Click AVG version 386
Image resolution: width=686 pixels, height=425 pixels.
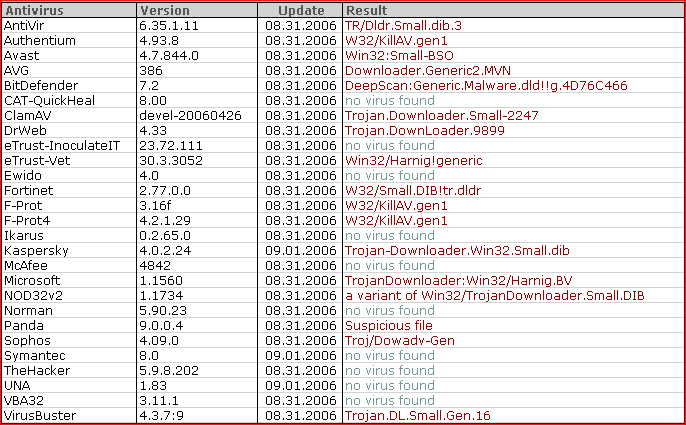click(151, 70)
